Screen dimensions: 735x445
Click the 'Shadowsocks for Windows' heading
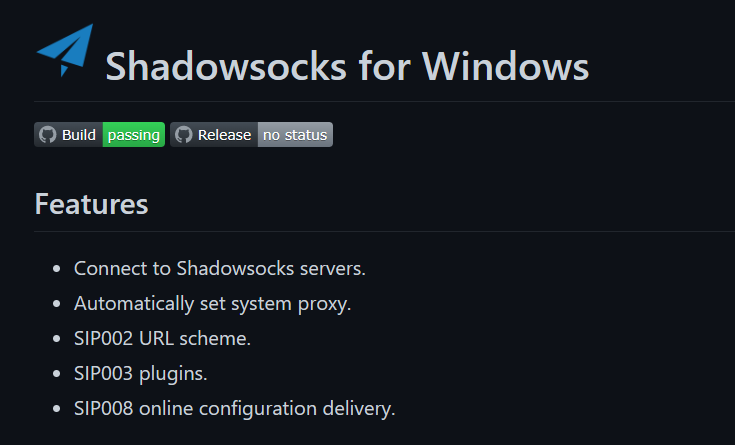[x=347, y=67]
